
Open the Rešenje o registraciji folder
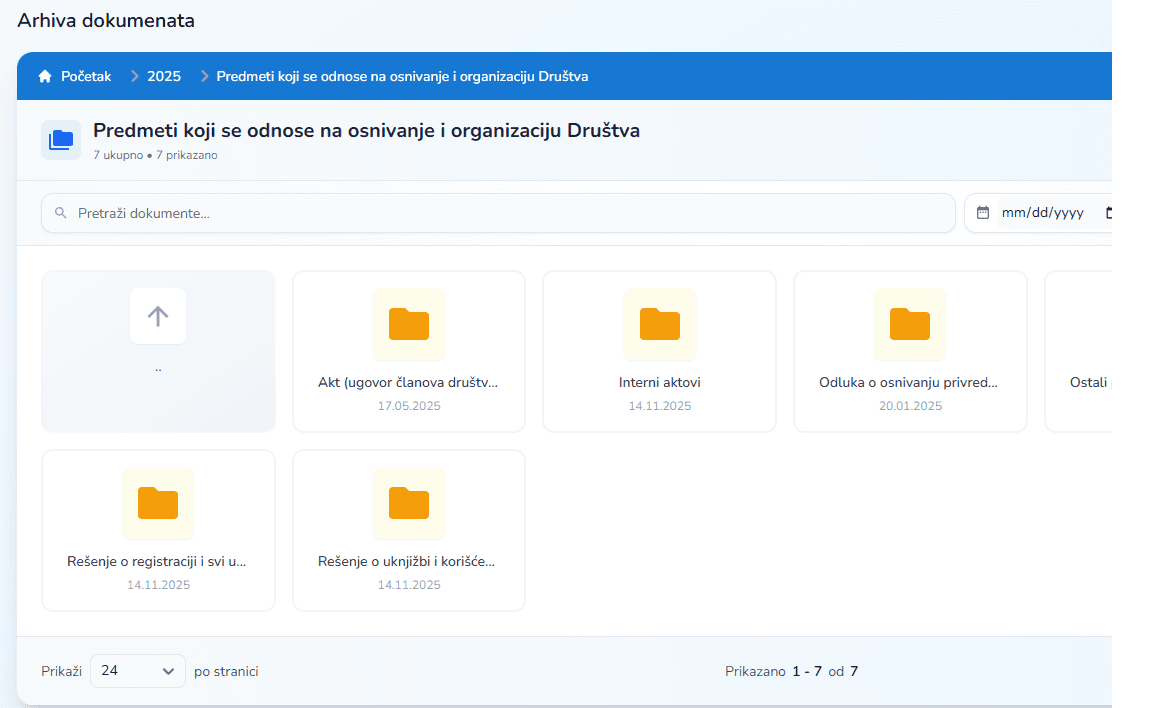click(158, 530)
